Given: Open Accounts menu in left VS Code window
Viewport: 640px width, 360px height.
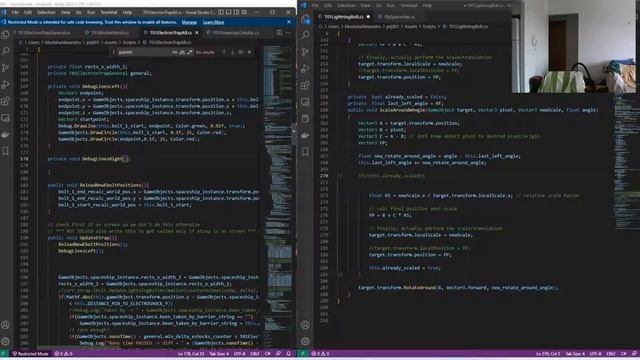Looking at the screenshot, I should [x=5, y=325].
